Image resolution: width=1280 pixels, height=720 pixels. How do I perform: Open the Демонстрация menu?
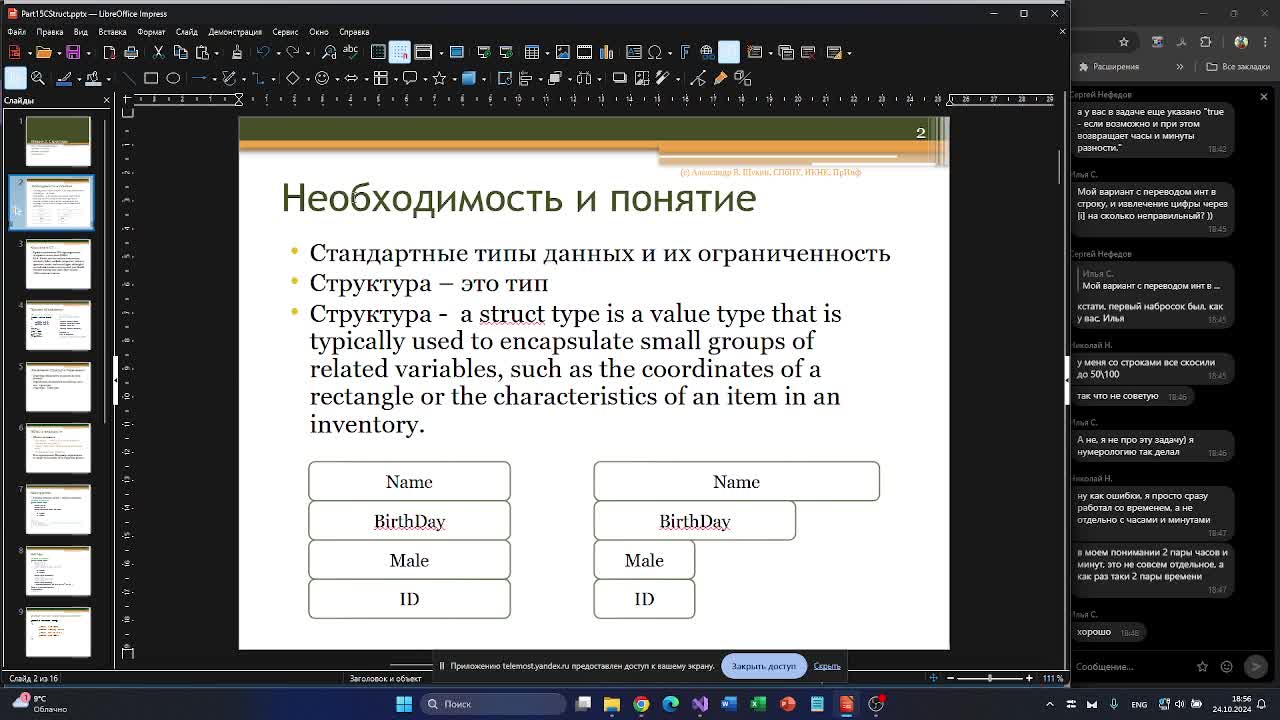[234, 32]
